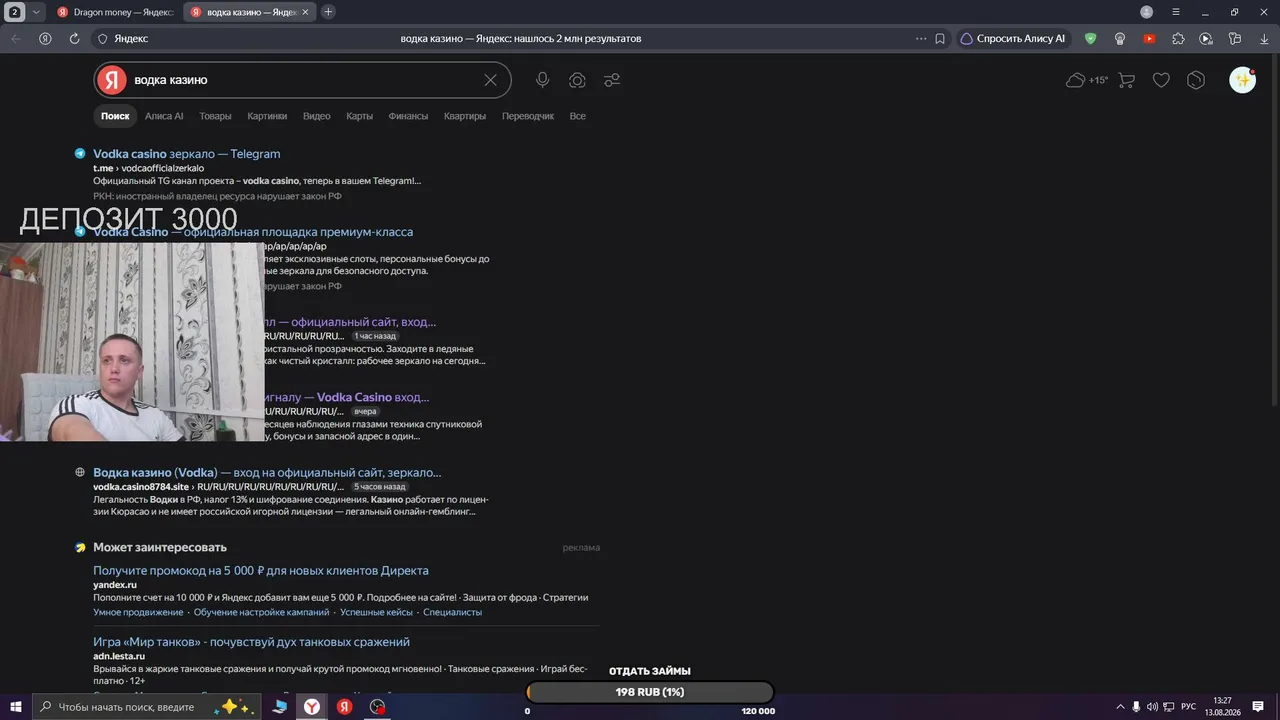Click the Специалисты sitelink
Image resolution: width=1280 pixels, height=720 pixels.
click(x=452, y=612)
